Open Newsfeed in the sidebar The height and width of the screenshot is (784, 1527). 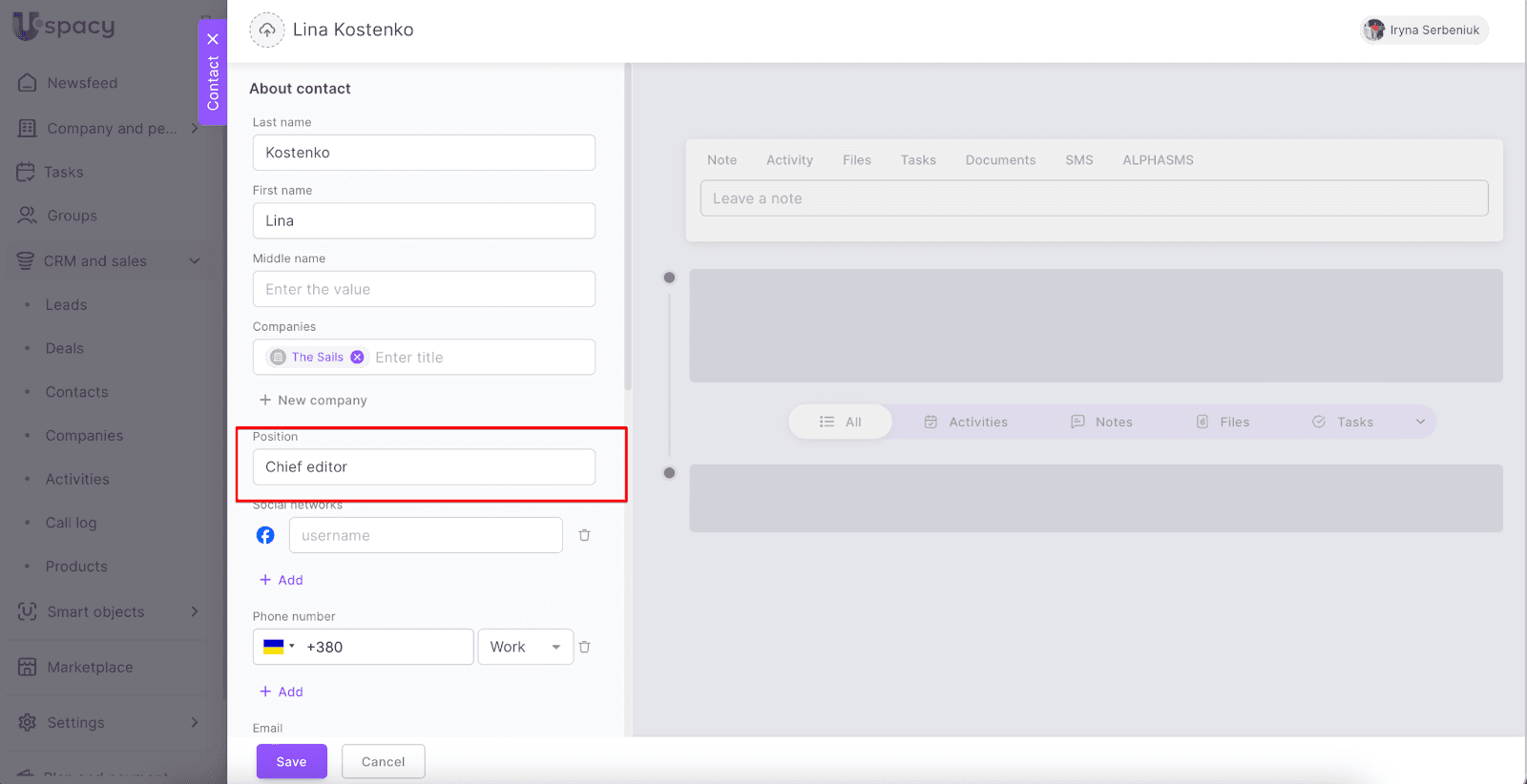82,83
